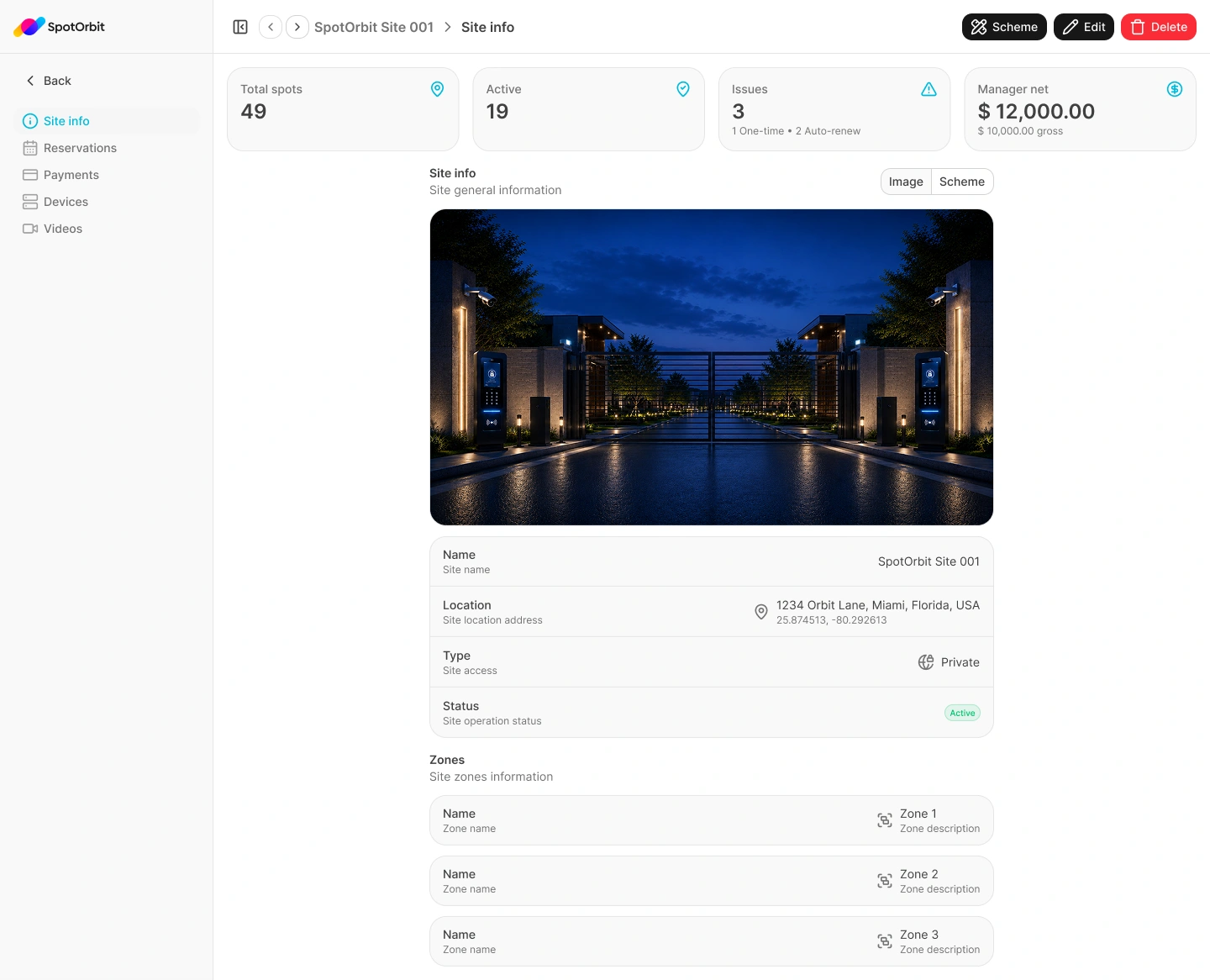This screenshot has width=1210, height=980.
Task: Click the location pin icon by address
Action: [761, 612]
